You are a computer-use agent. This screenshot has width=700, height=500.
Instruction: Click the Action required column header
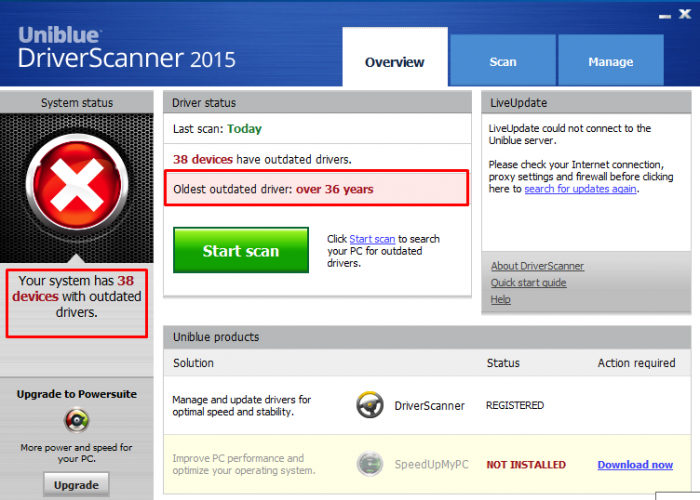[x=636, y=363]
